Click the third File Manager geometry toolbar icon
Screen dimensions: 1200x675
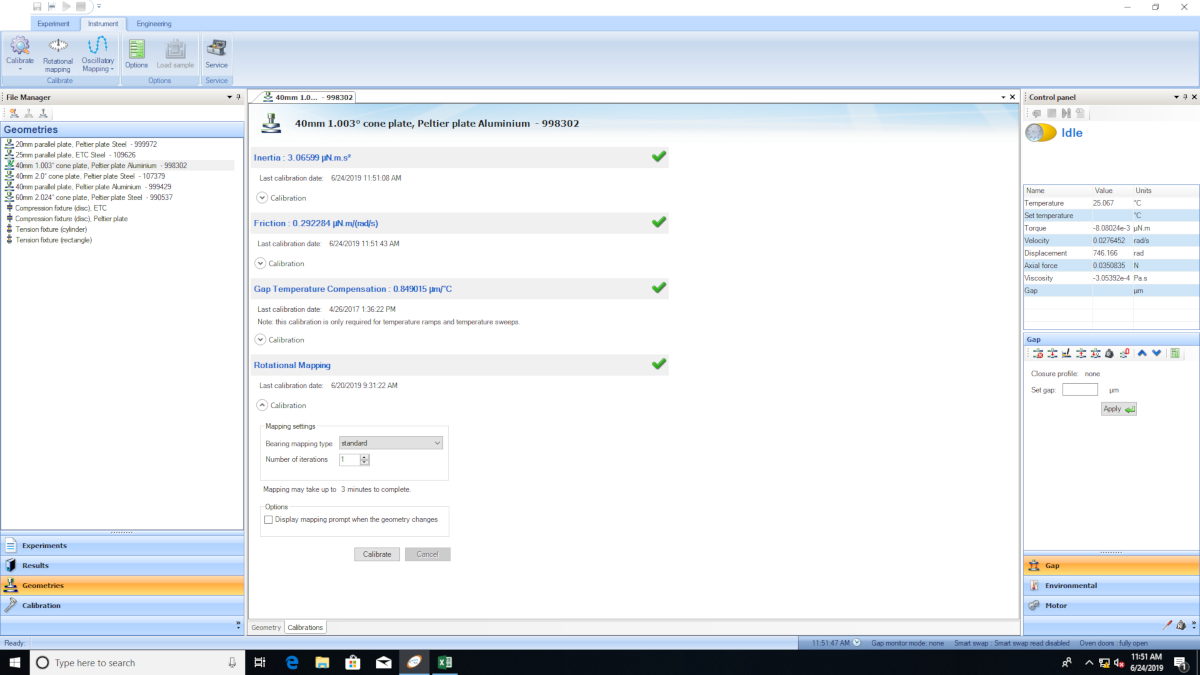point(43,114)
